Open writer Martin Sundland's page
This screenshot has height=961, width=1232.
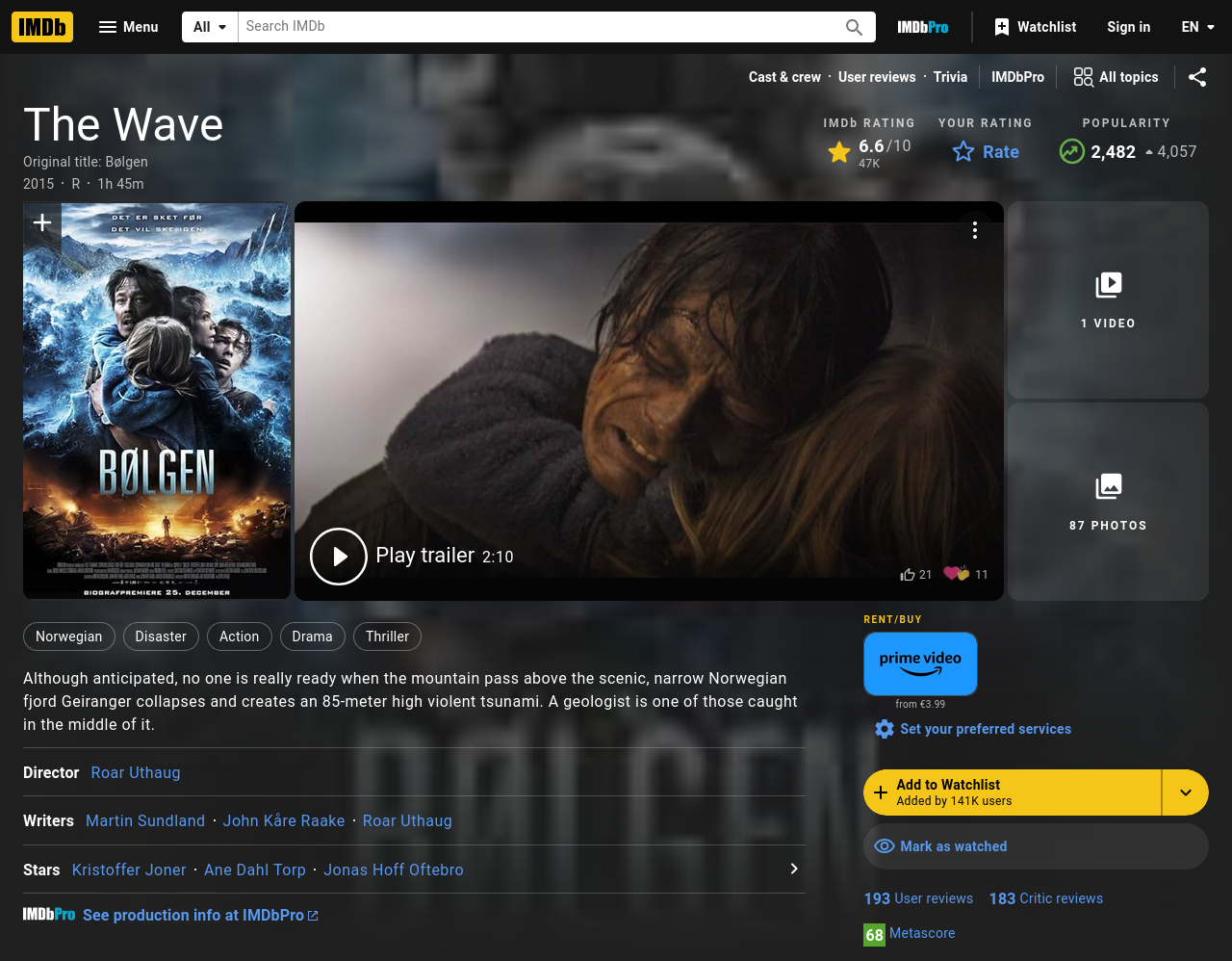point(145,820)
